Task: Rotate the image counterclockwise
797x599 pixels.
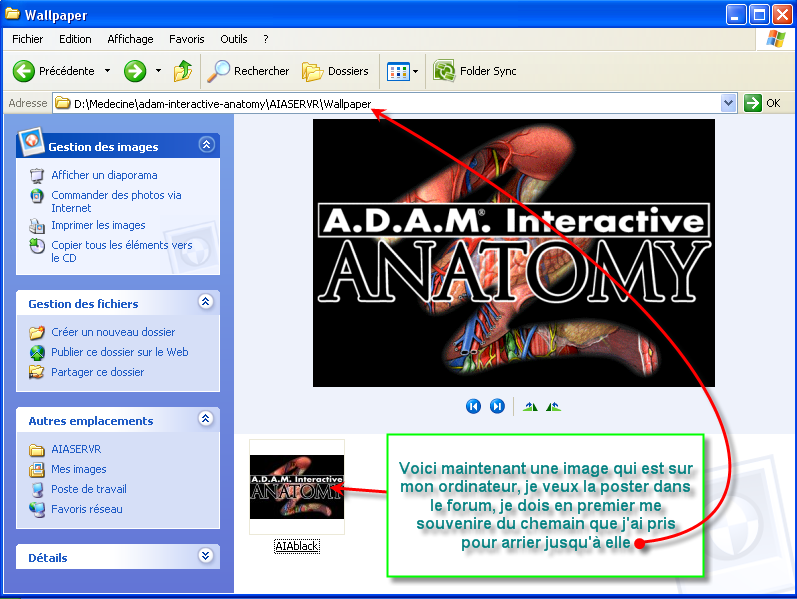Action: point(553,406)
